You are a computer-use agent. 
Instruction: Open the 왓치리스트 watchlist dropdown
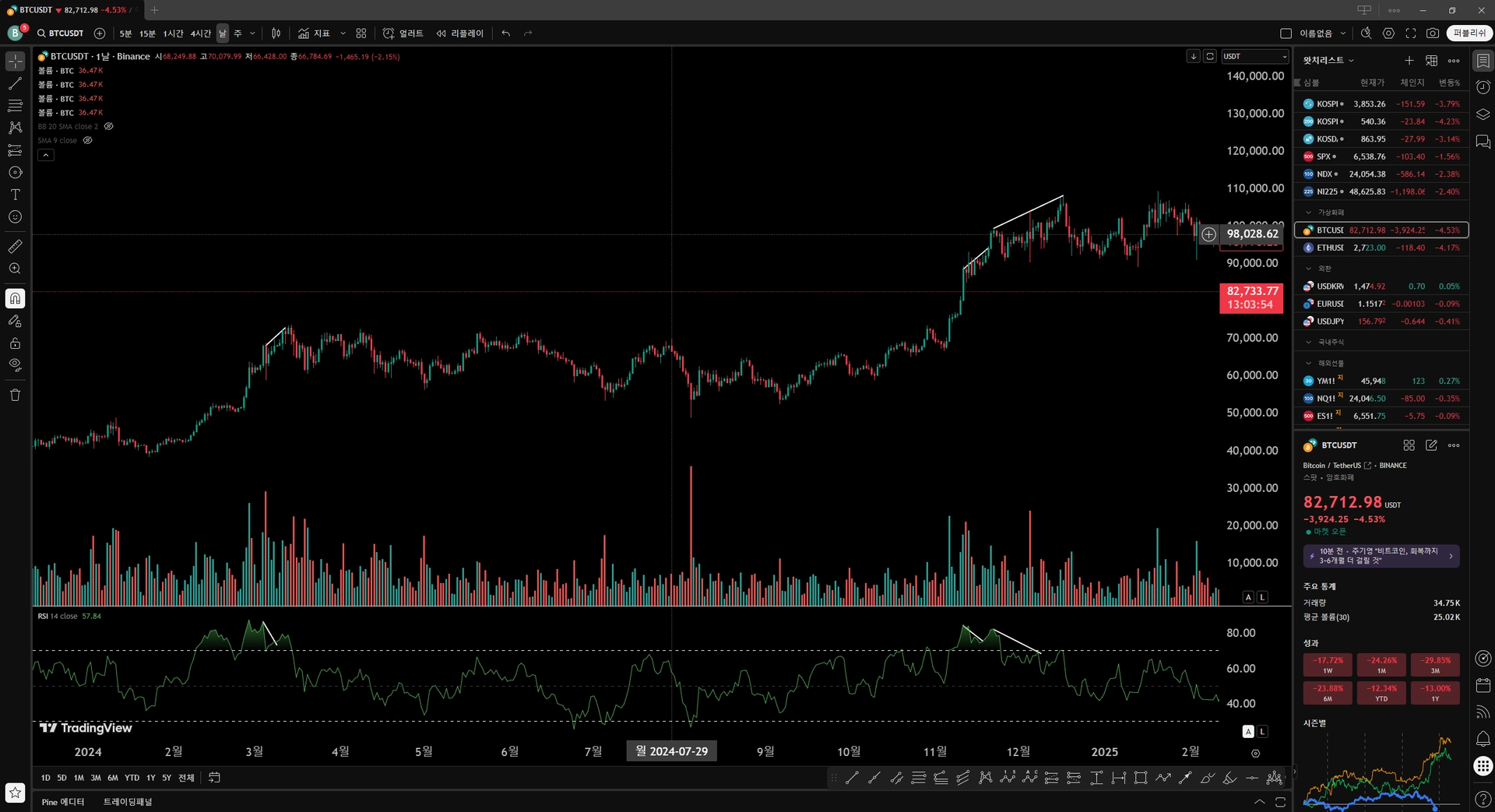click(1328, 60)
